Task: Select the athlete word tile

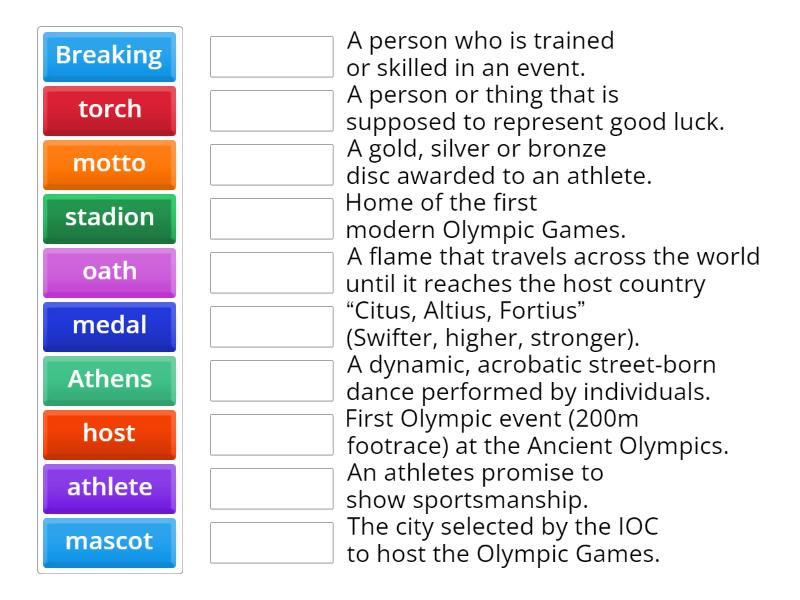Action: [109, 488]
